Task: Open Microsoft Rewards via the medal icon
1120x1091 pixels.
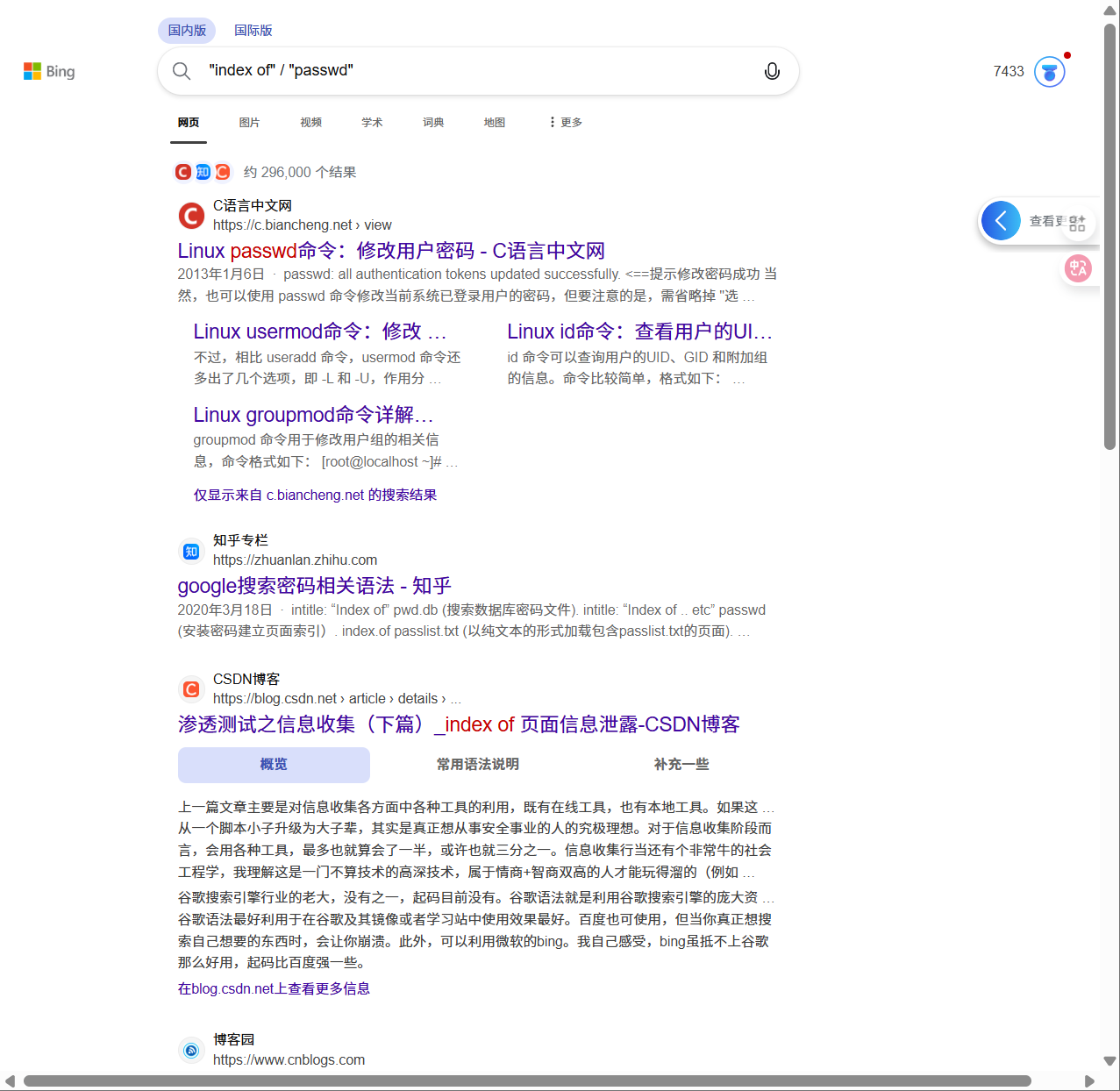Action: (1049, 71)
